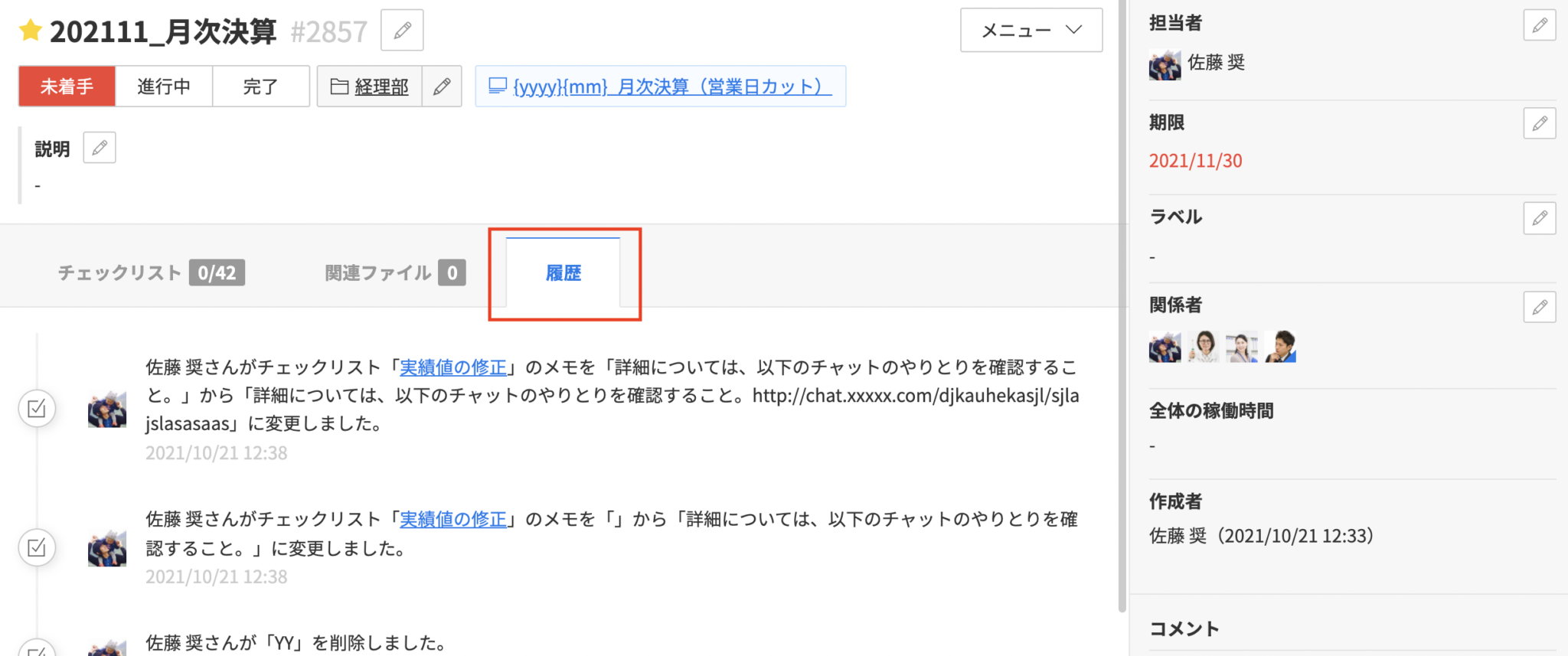Click the first 実績値の修正 checklist link
Image resolution: width=1568 pixels, height=656 pixels.
pos(453,367)
